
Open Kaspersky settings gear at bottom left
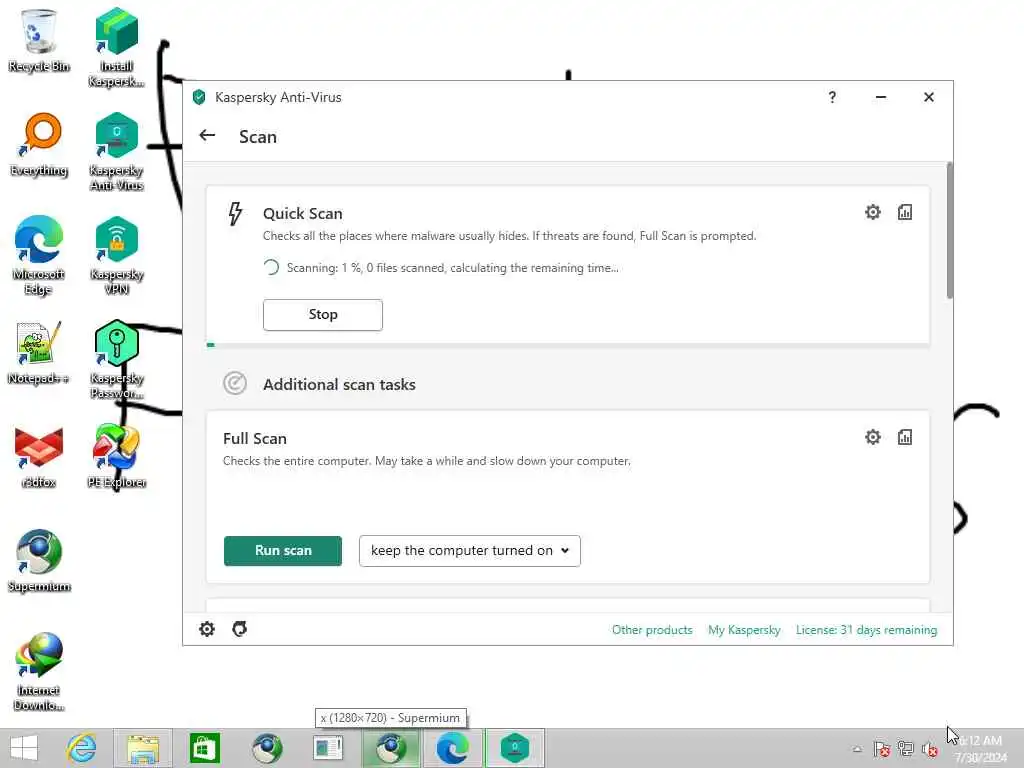pyautogui.click(x=207, y=629)
